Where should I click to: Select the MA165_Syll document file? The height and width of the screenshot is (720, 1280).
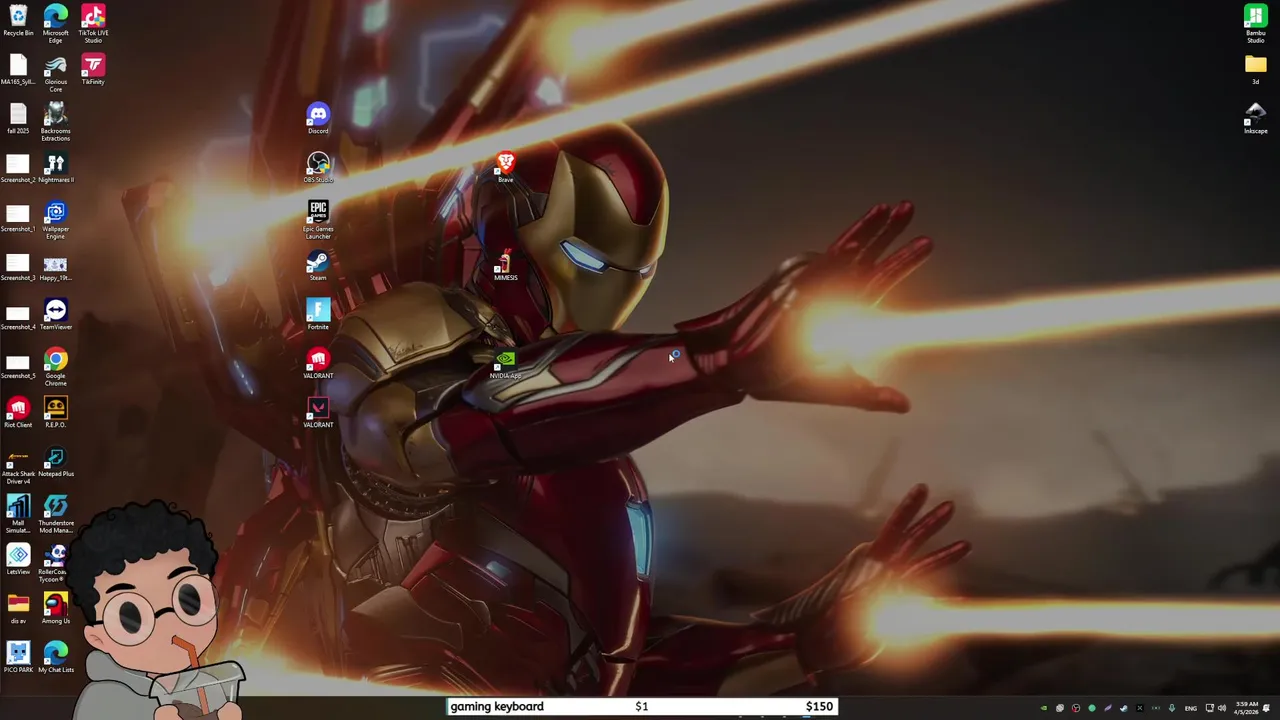(18, 69)
